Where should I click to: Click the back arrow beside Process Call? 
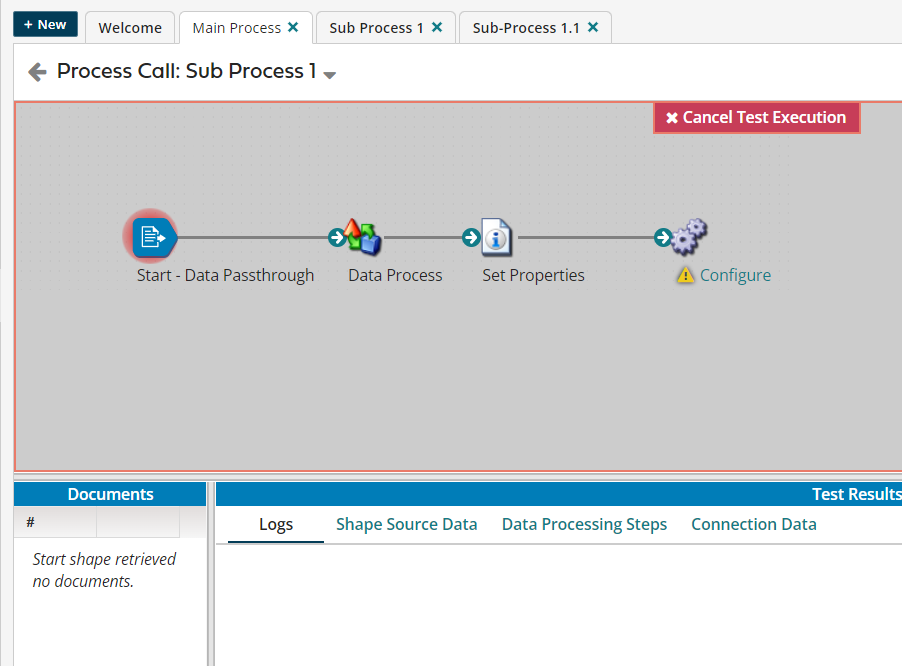tap(37, 72)
